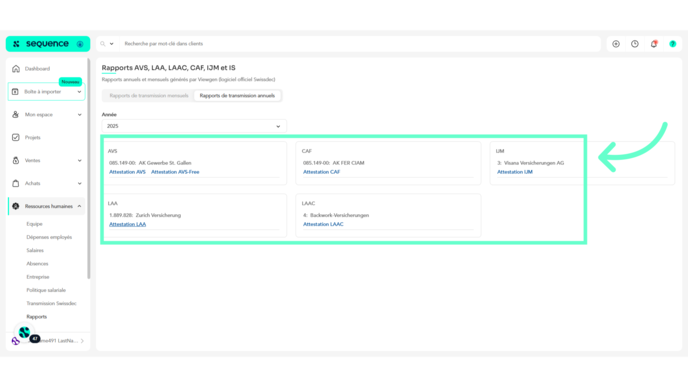Click the teal help question mark icon
Image resolution: width=688 pixels, height=387 pixels.
click(672, 44)
